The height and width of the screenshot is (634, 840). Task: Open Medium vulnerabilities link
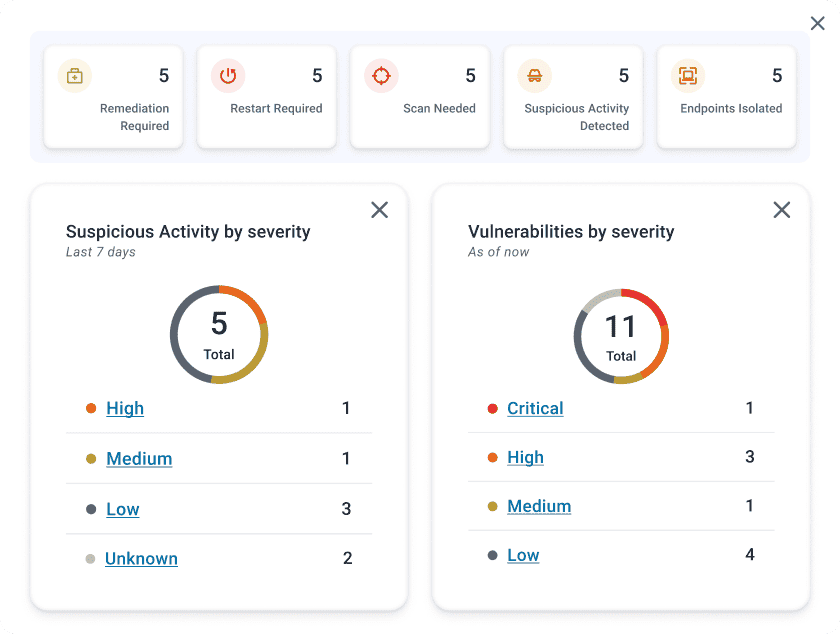539,506
